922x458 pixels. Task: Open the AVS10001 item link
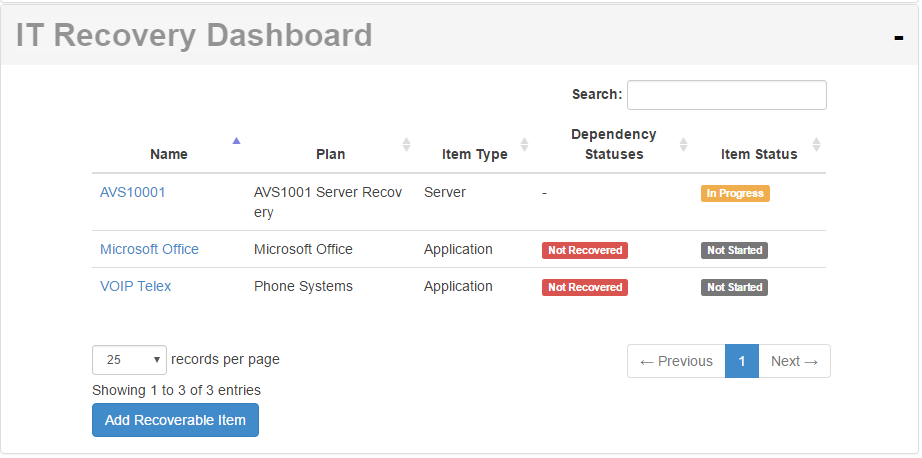point(133,192)
